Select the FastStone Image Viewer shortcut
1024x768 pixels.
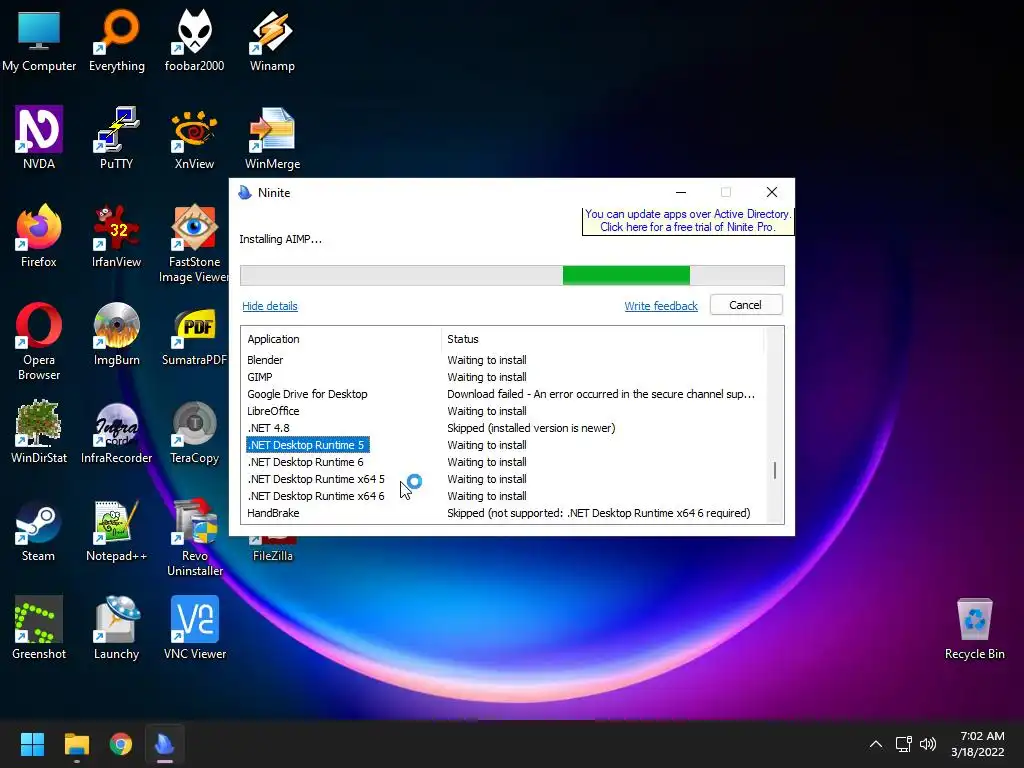pyautogui.click(x=194, y=243)
